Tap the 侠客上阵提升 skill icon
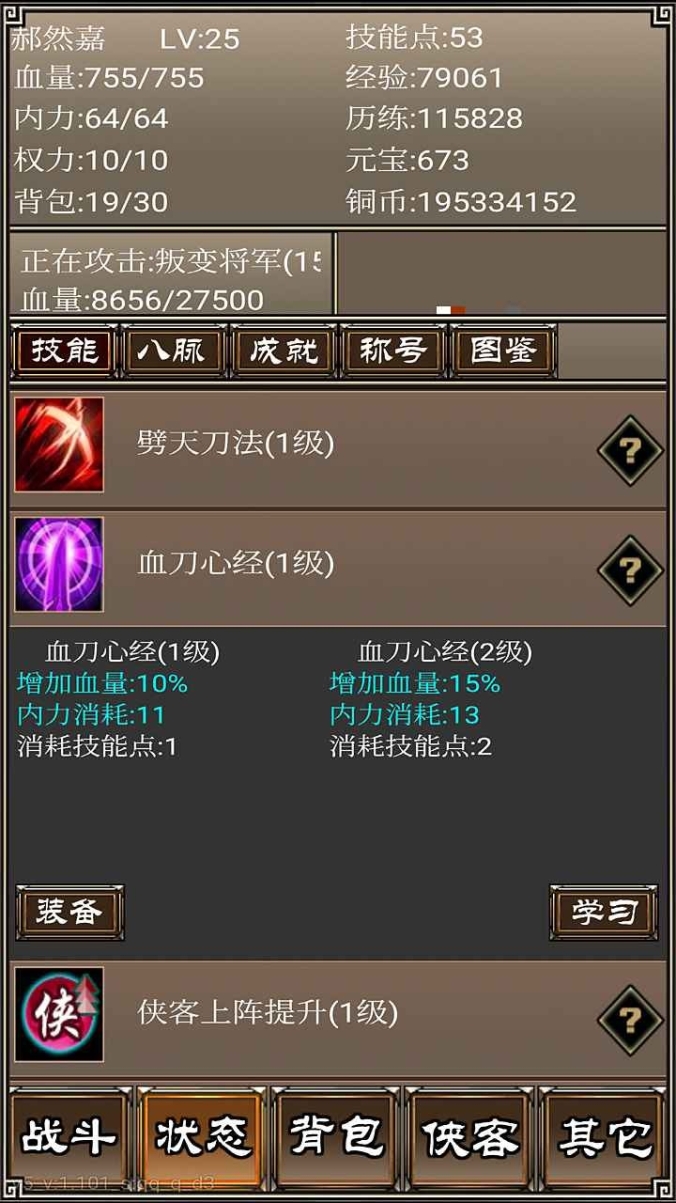Viewport: 676px width, 1203px height. tap(59, 1014)
